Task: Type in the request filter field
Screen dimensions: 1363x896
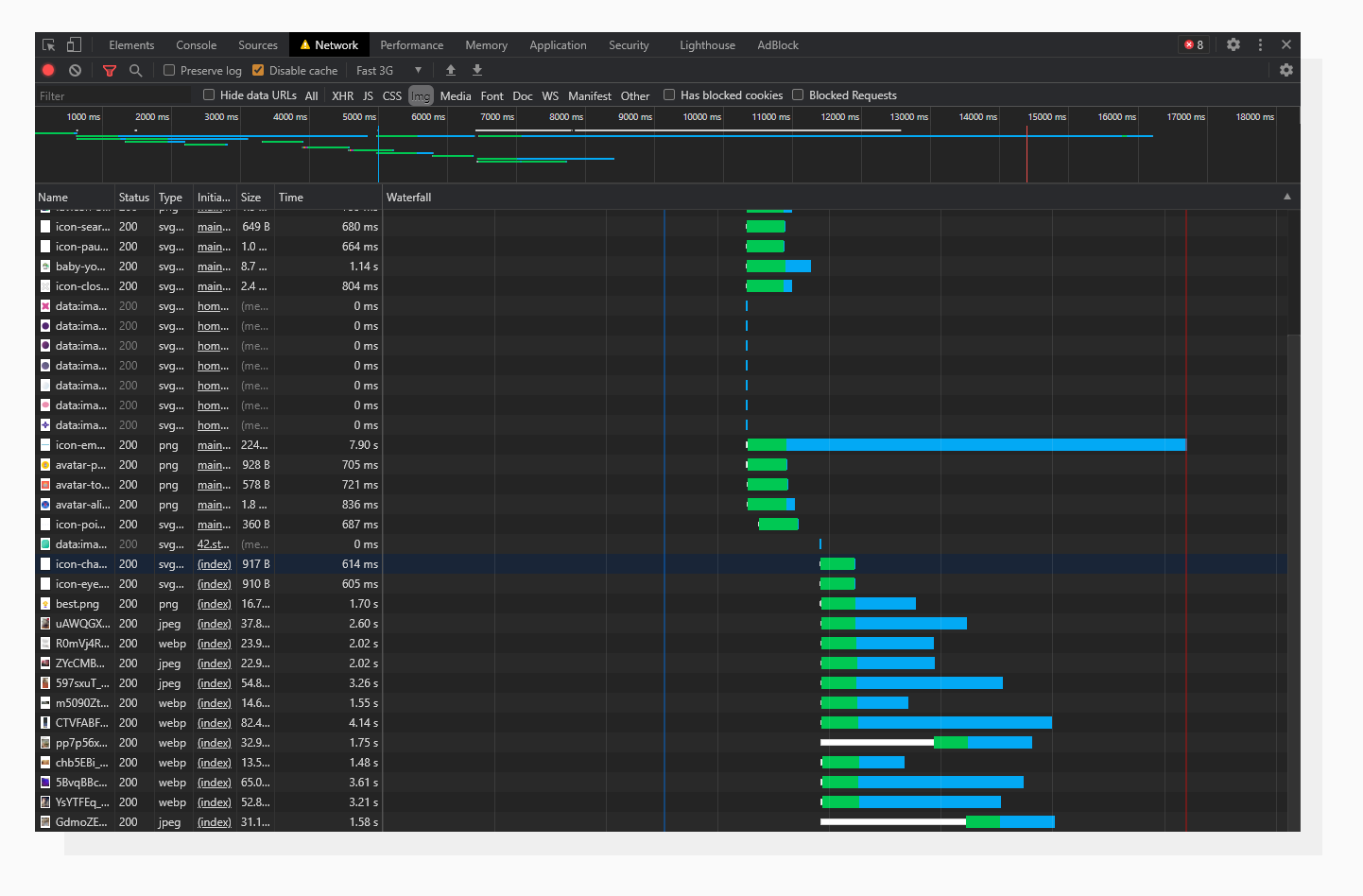Action: [113, 95]
